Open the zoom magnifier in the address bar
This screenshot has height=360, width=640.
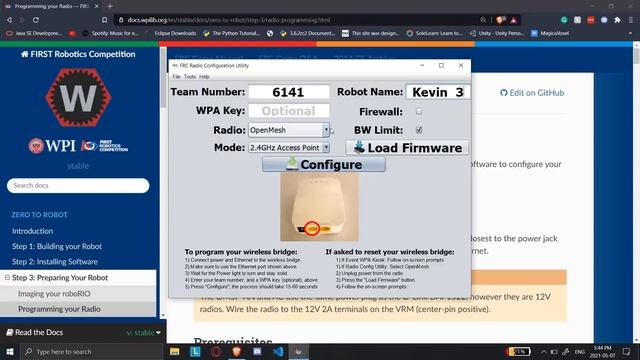[483, 20]
